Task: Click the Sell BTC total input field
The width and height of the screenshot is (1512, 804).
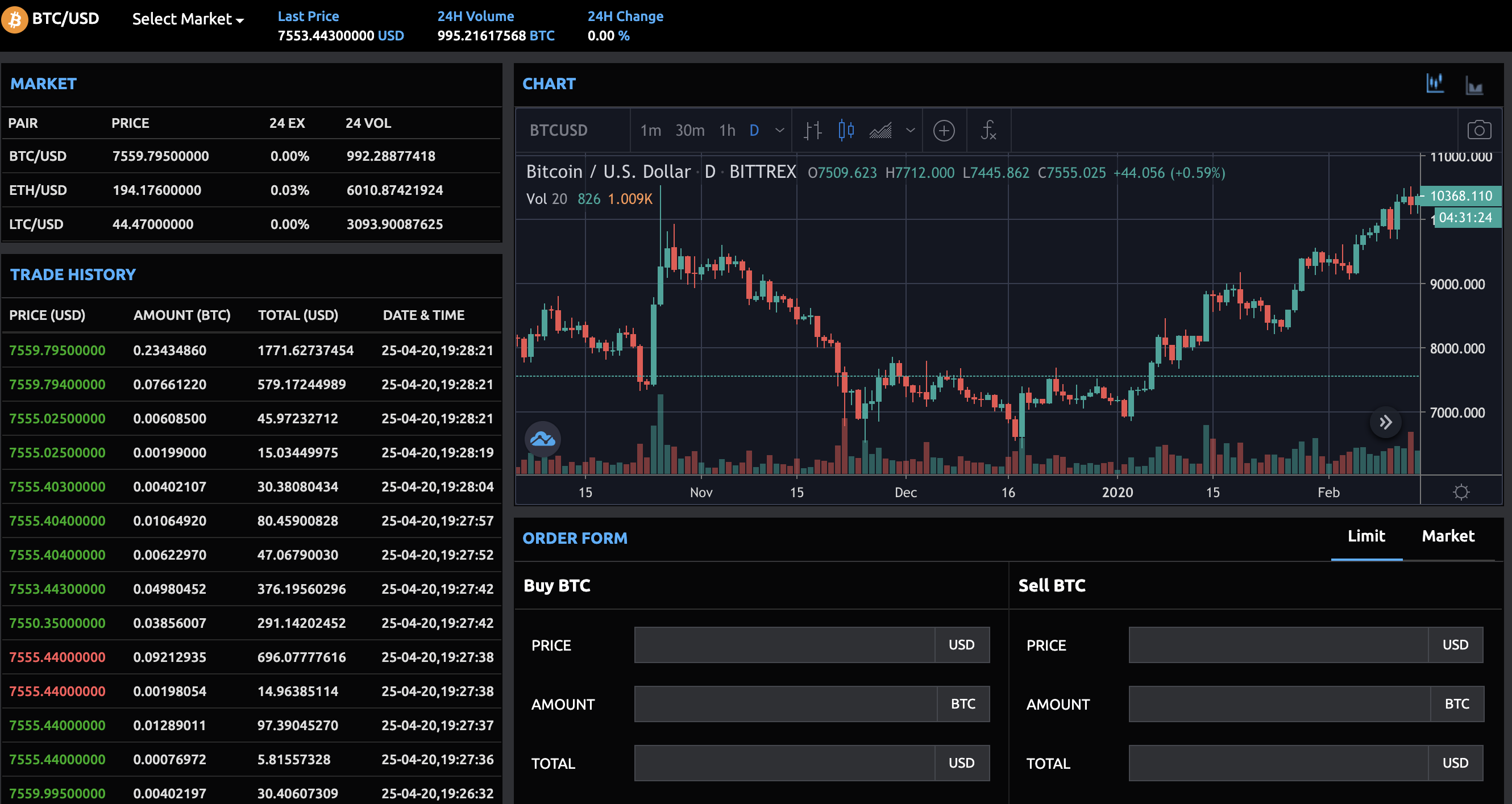Action: click(x=1278, y=763)
